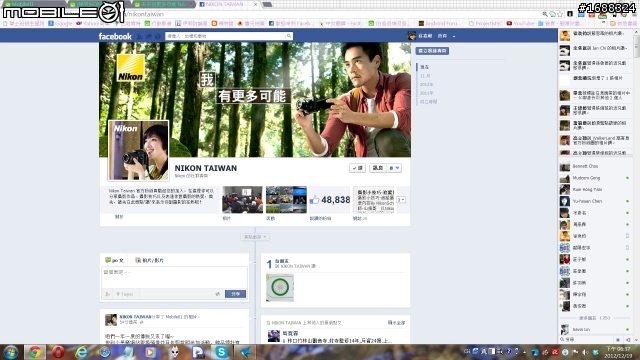This screenshot has width=640, height=360.
Task: Open chat with Mudsom Geng
Action: point(595,178)
